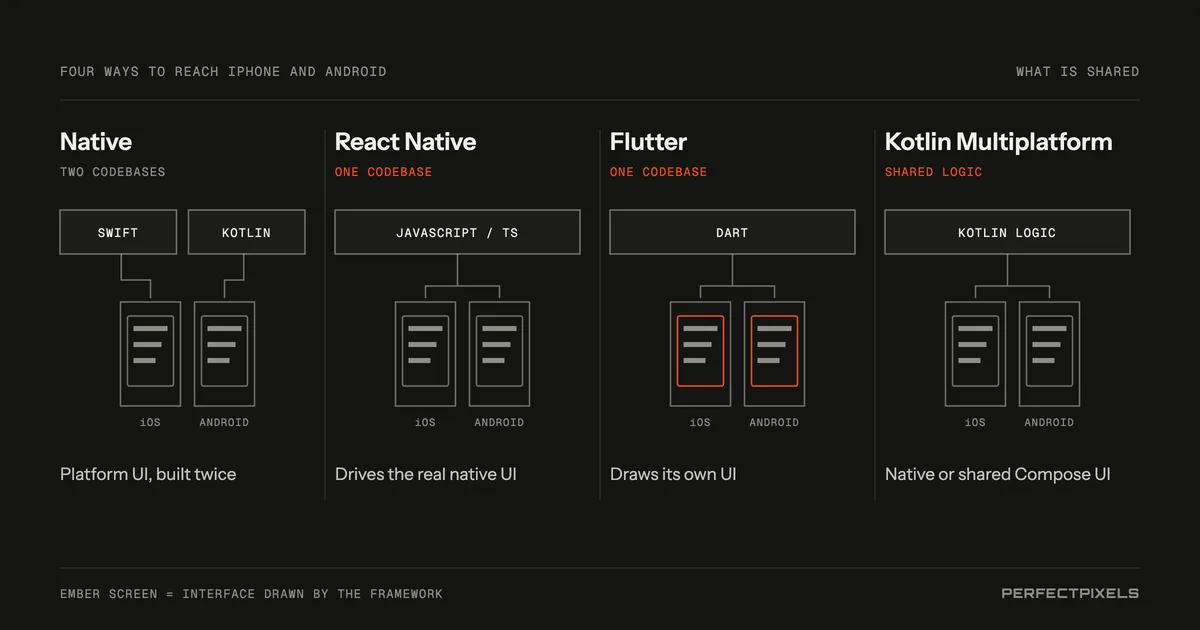Click the React Native heading
Image resolution: width=1200 pixels, height=630 pixels.
[405, 142]
